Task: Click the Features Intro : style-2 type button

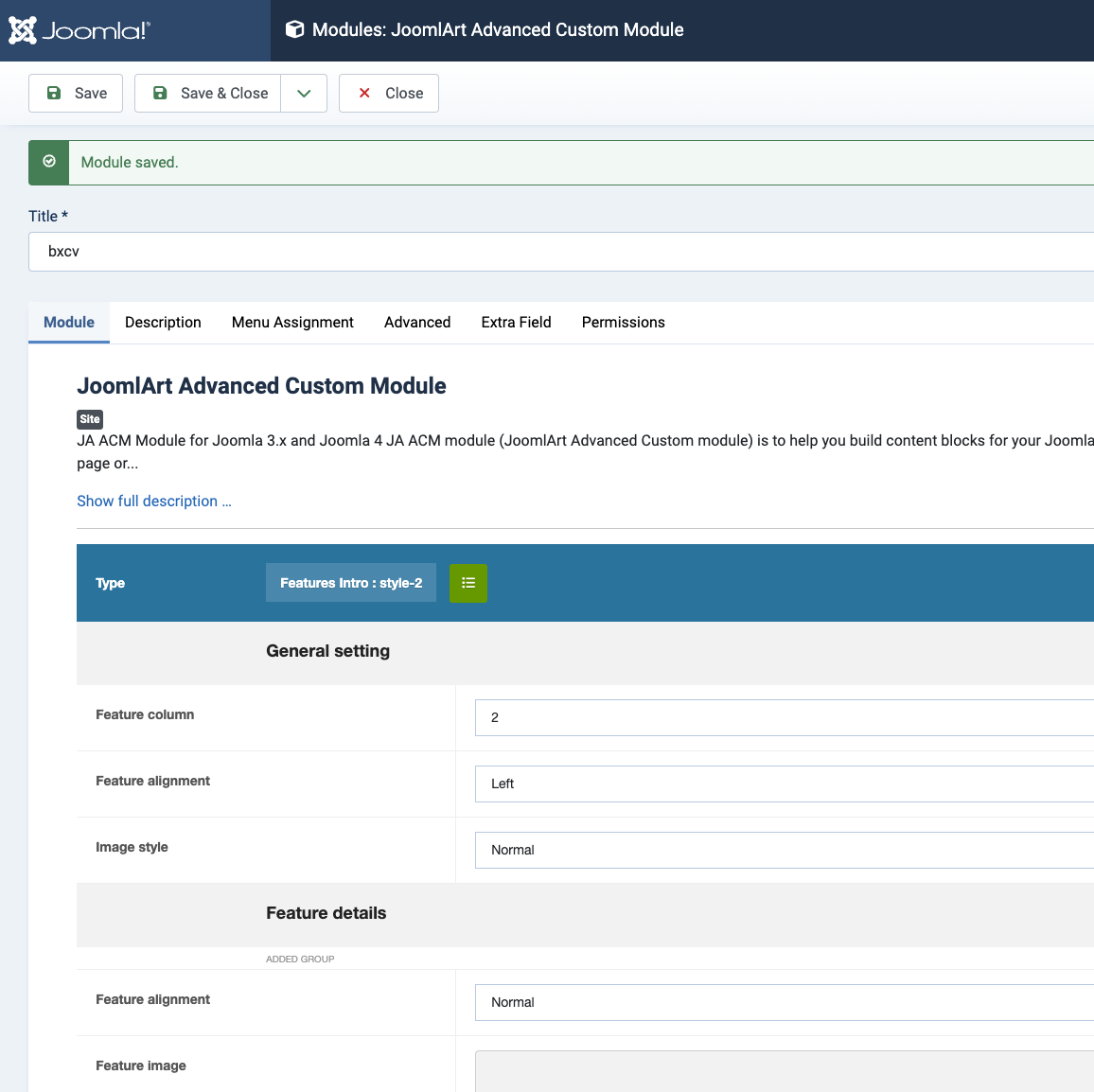Action: (x=351, y=583)
